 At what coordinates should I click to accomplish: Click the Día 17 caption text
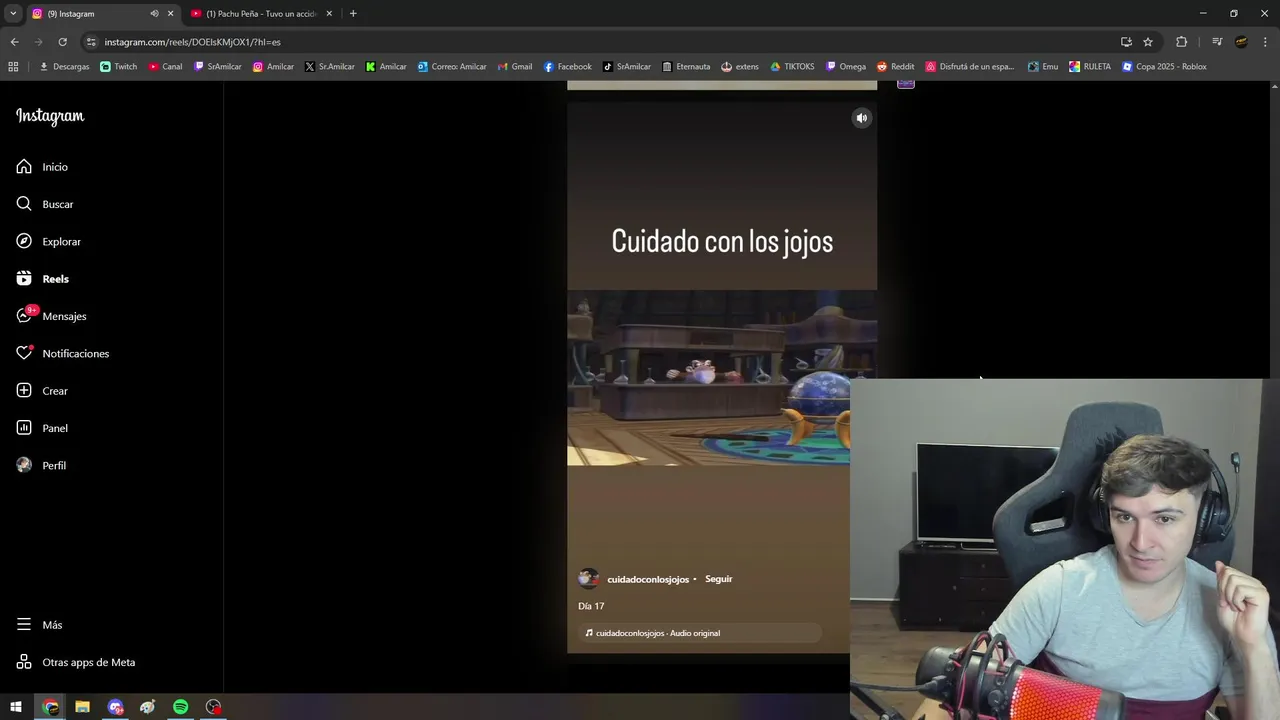[x=591, y=606]
